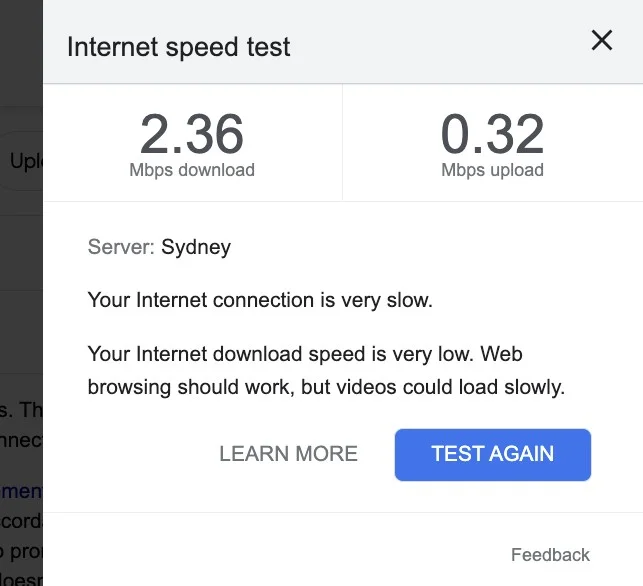Click the 0.32 upload speed value
The width and height of the screenshot is (643, 586).
tap(492, 135)
